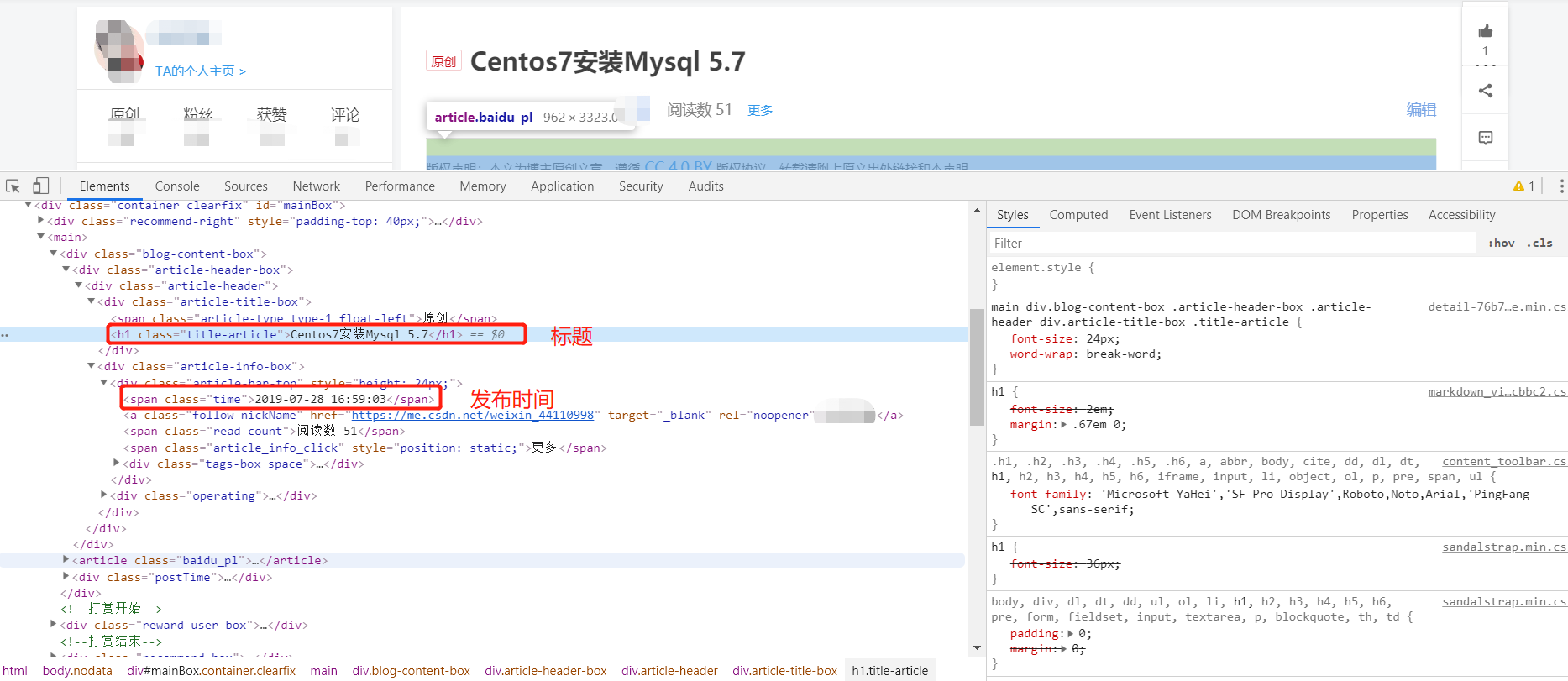1568x681 pixels.
Task: Expand the postTime div node
Action: (66, 576)
